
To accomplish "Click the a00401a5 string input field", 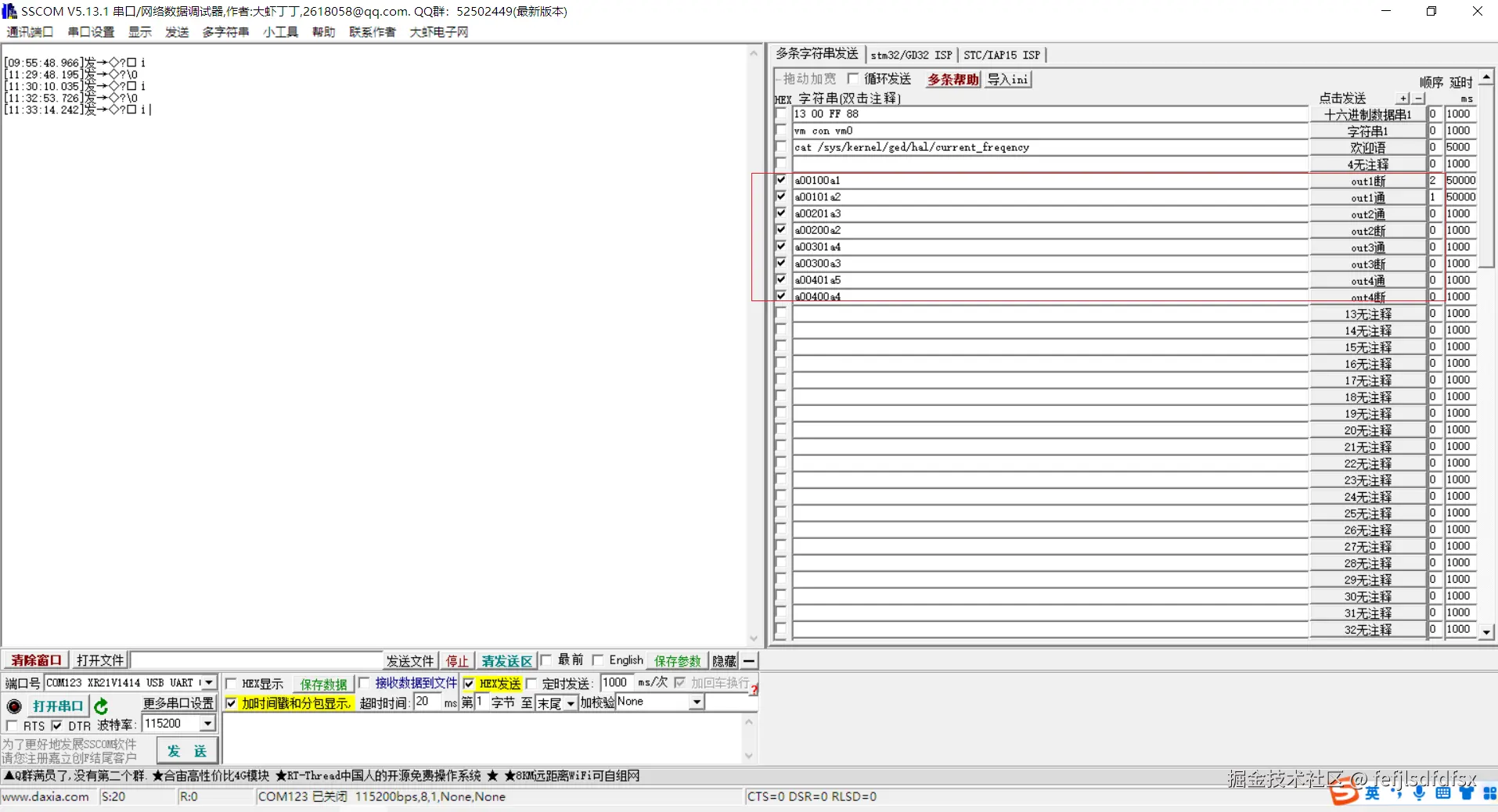I will click(x=1050, y=280).
